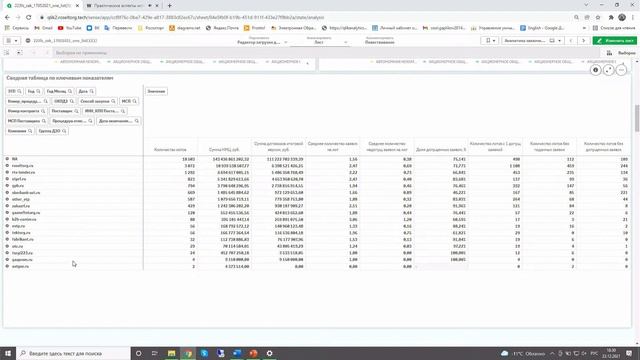Close the first browser tab
The width and height of the screenshot is (640, 360).
[77, 6]
